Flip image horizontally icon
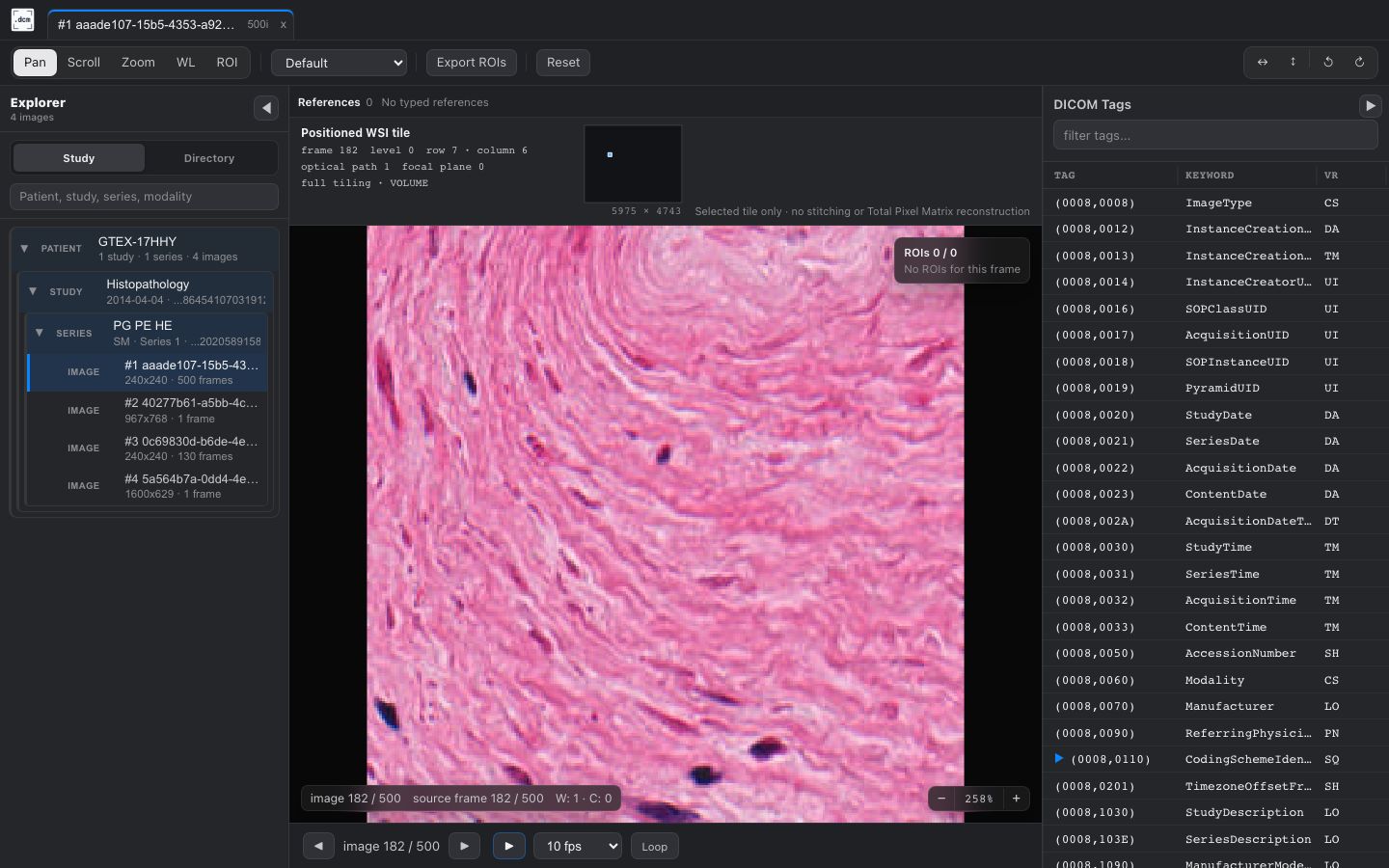This screenshot has width=1389, height=868. (1263, 62)
